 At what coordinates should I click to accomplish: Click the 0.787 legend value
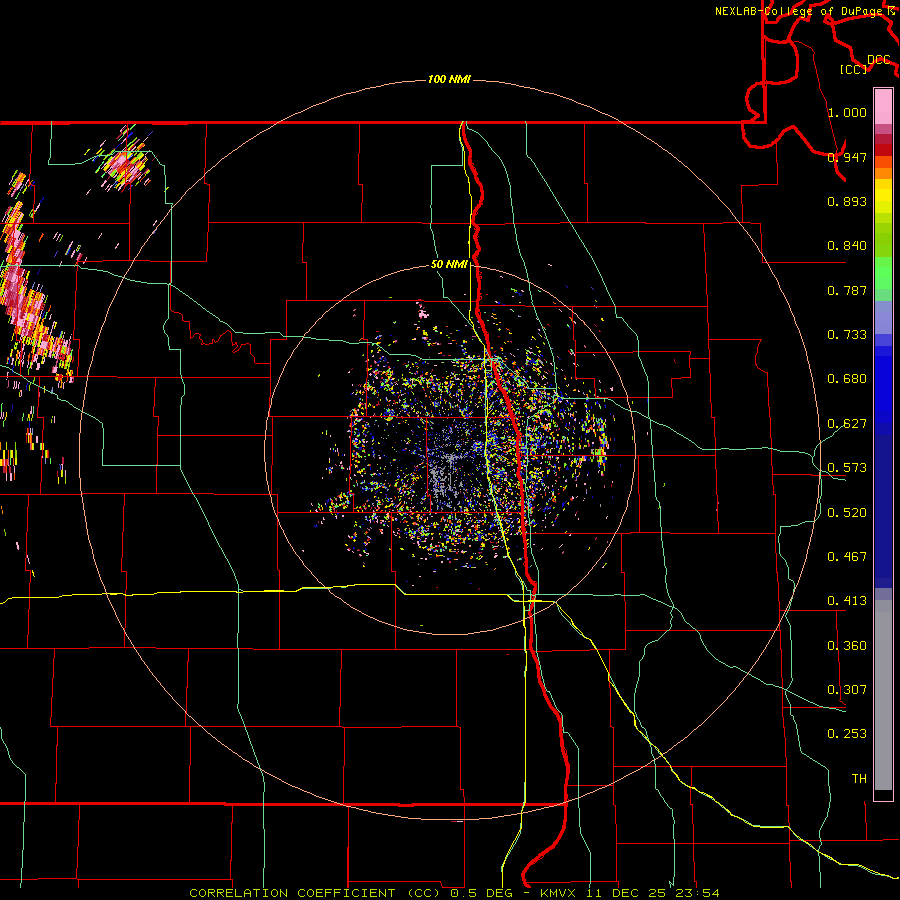pos(847,290)
